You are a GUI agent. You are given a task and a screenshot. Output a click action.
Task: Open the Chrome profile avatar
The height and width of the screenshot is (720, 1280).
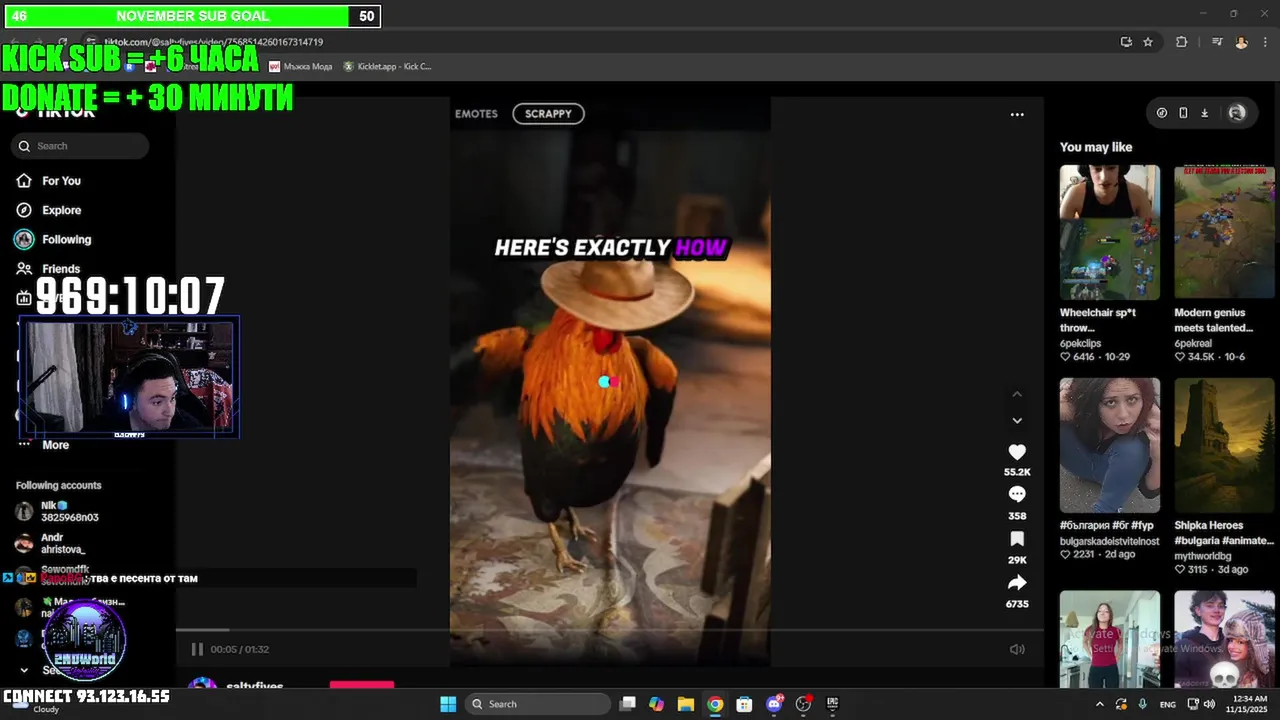click(1241, 42)
